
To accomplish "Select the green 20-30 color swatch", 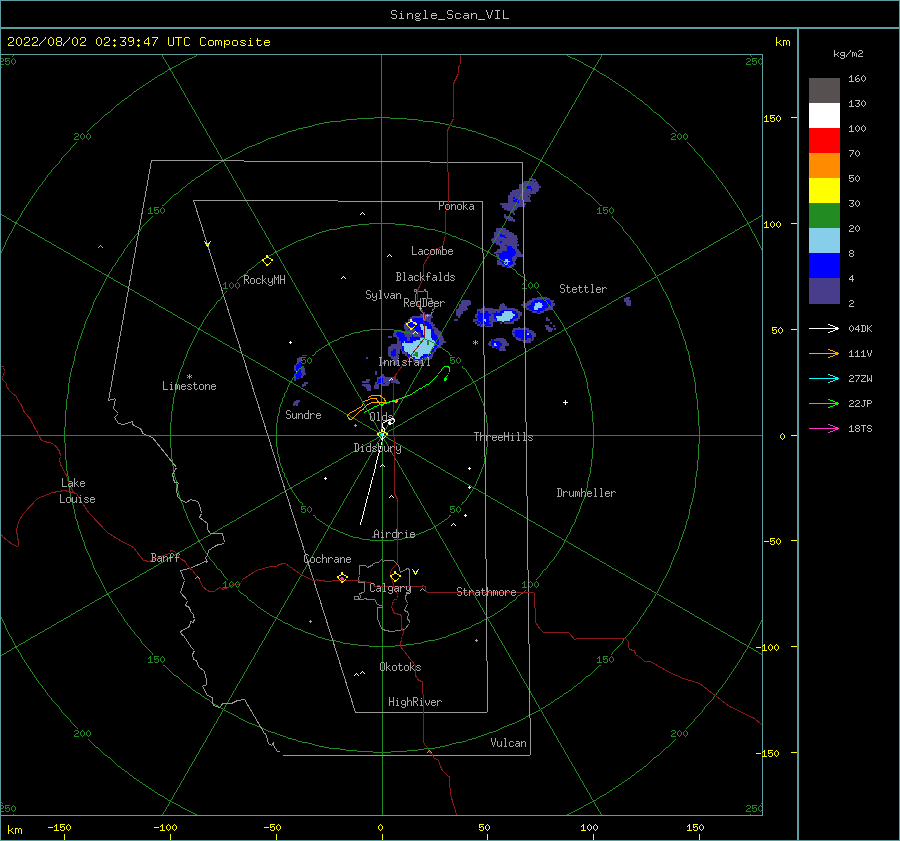I will (x=824, y=215).
